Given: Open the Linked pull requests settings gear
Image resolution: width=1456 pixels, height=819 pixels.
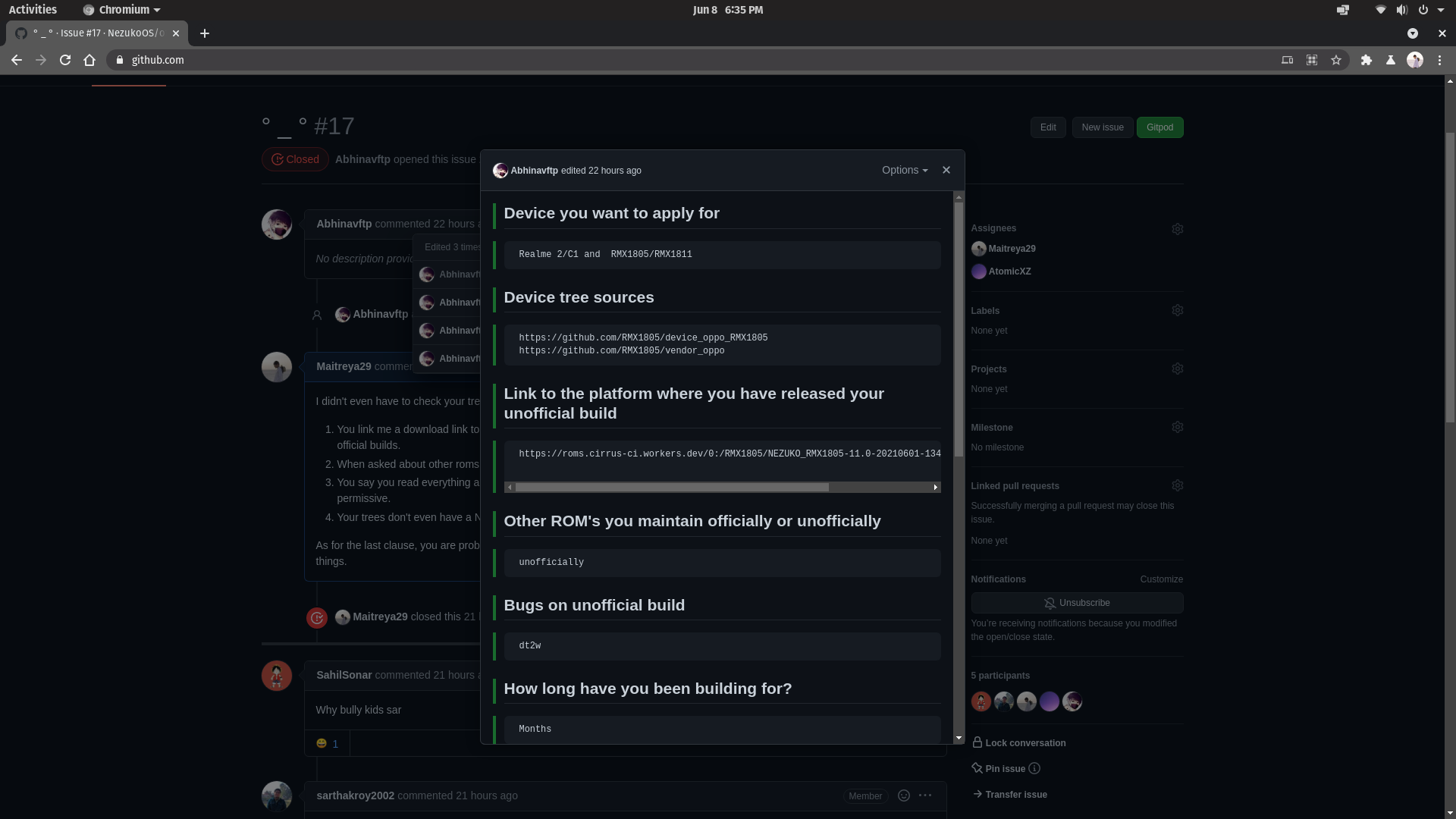Looking at the screenshot, I should point(1177,485).
